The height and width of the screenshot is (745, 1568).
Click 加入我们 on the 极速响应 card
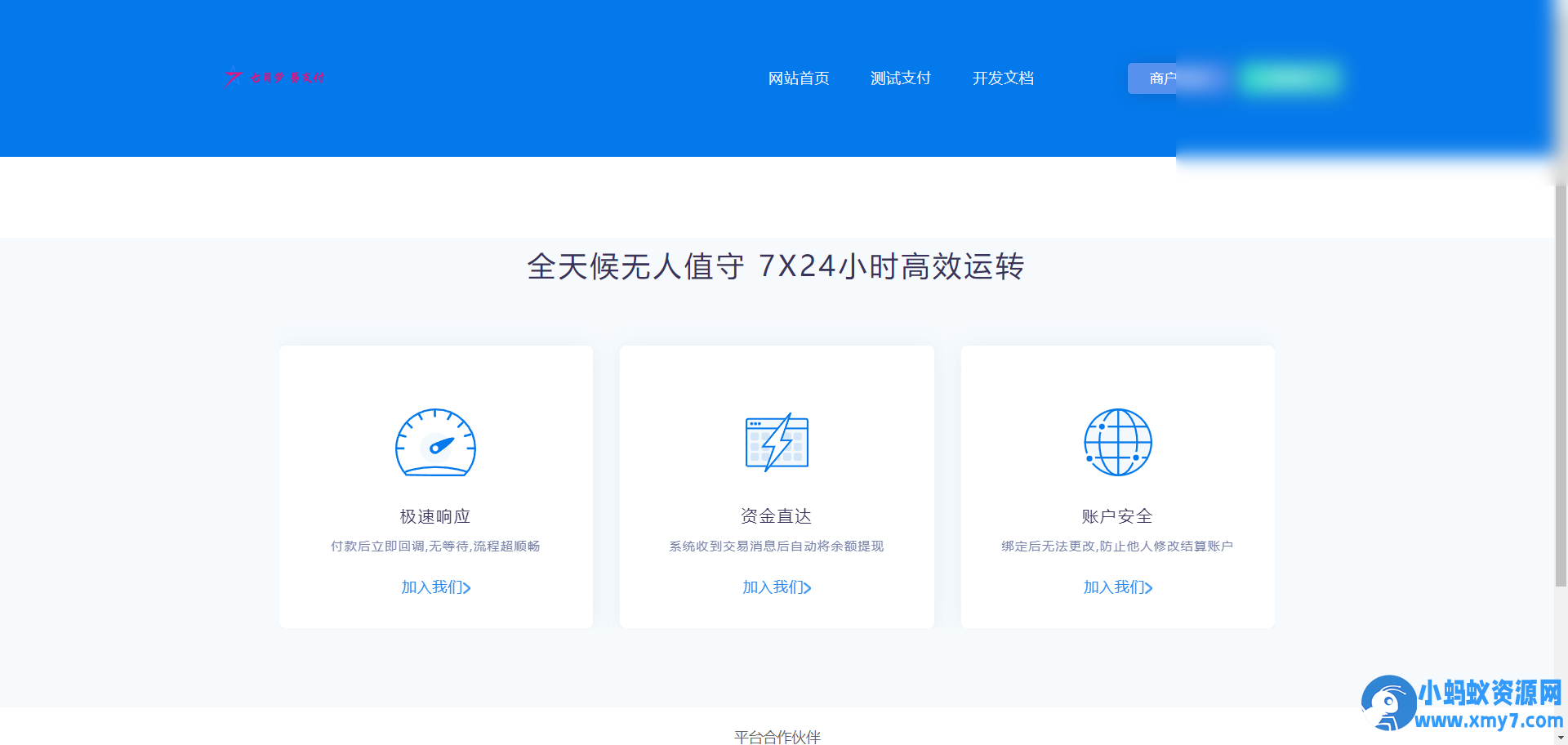point(431,587)
